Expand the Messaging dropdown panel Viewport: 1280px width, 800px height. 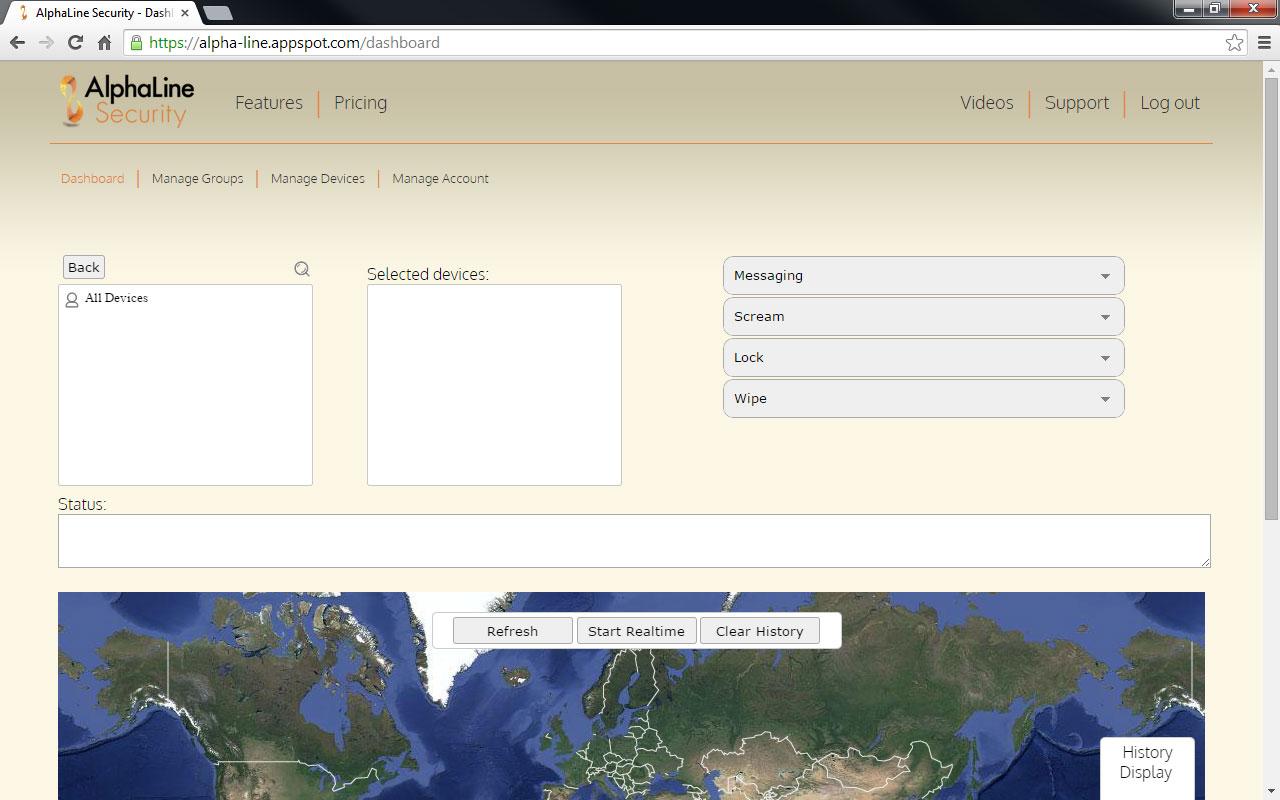(x=923, y=275)
